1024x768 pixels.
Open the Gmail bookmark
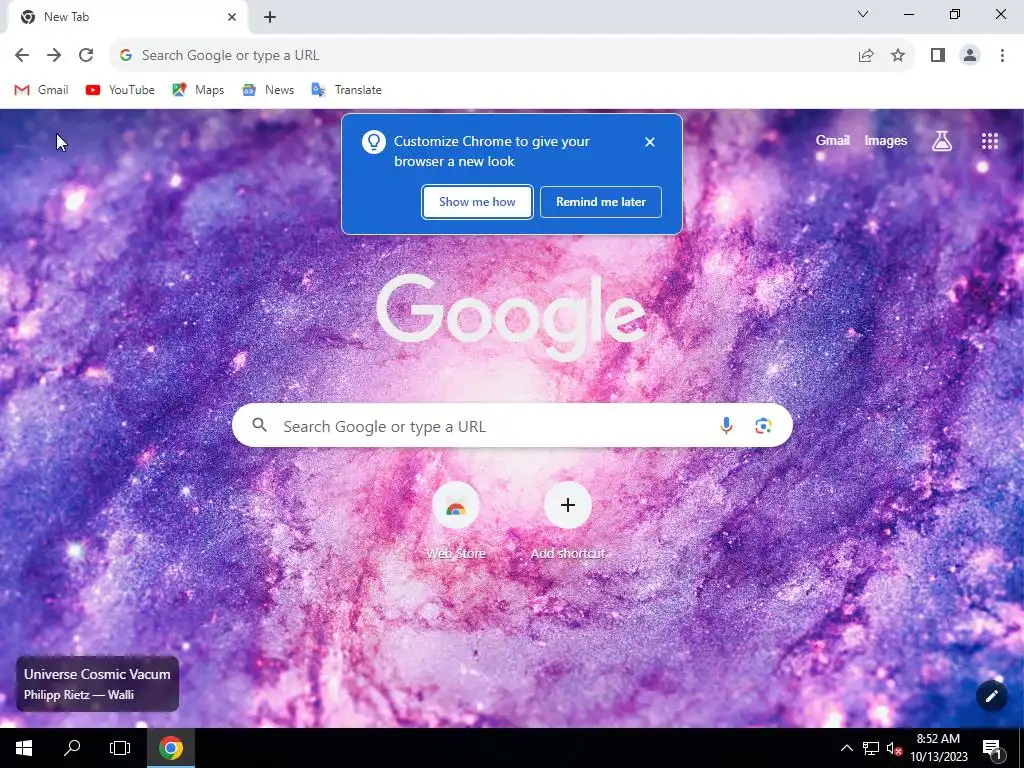pos(41,90)
